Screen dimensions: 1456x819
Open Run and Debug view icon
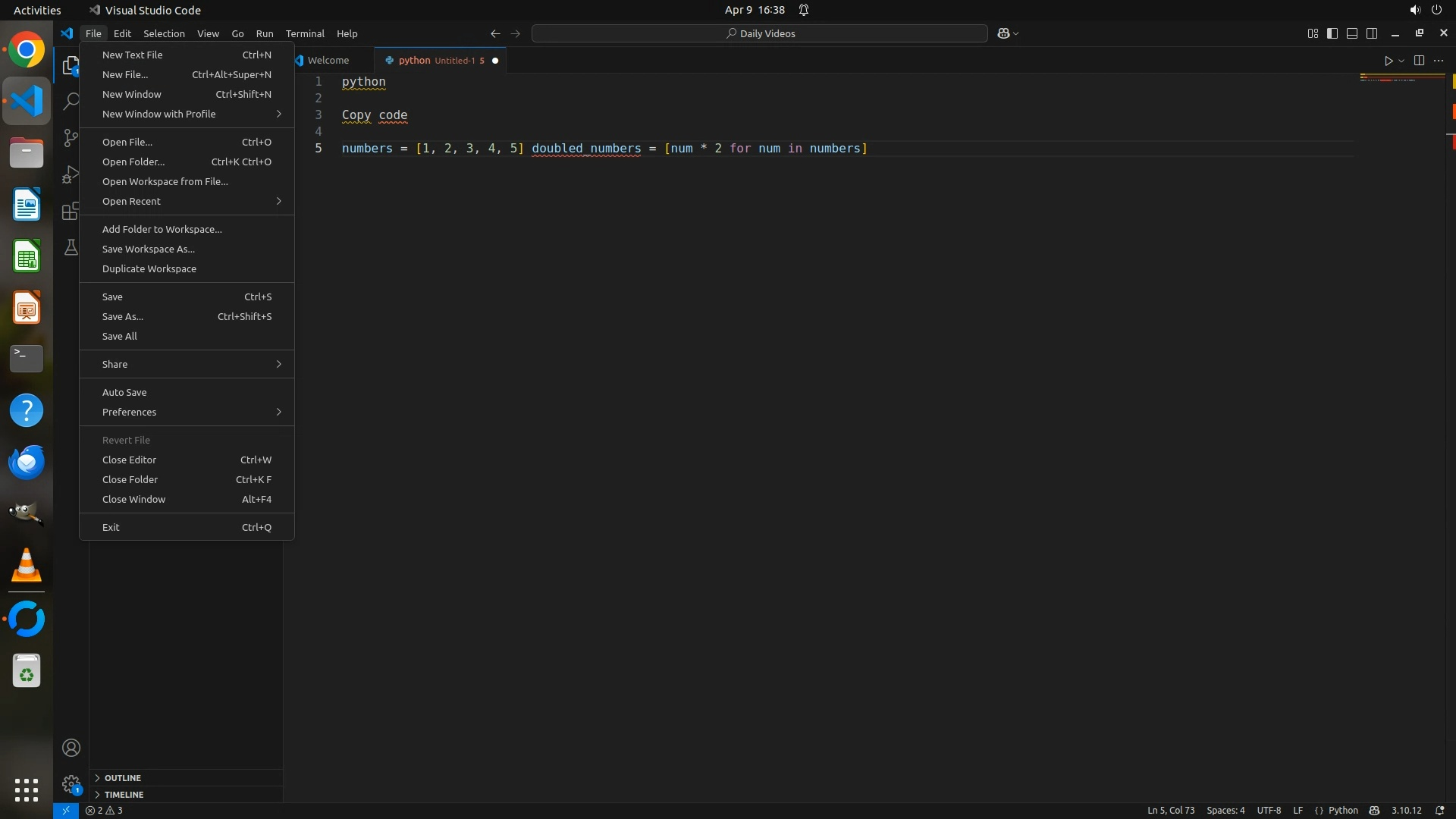[x=71, y=174]
